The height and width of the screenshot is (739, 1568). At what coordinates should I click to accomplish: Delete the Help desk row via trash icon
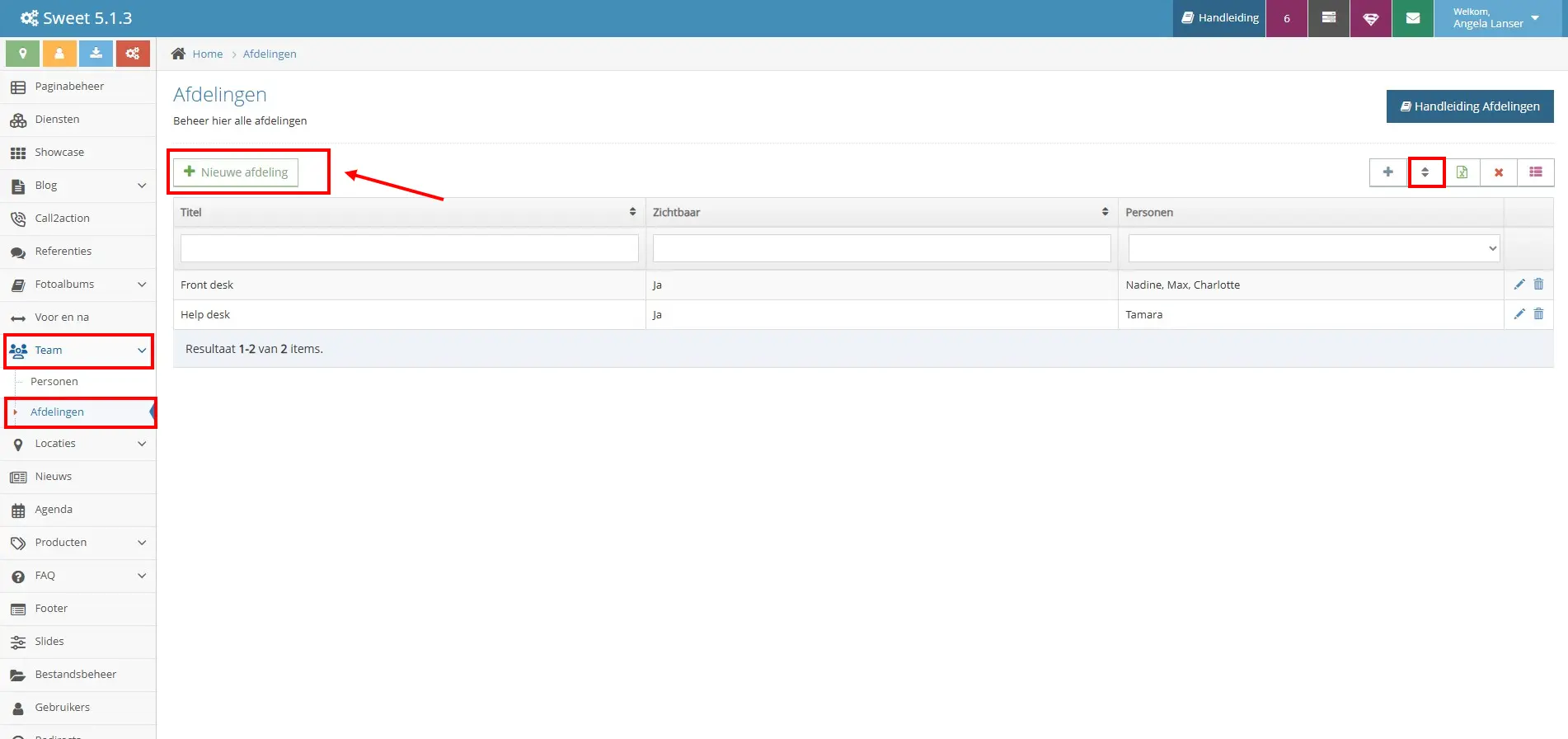1538,314
